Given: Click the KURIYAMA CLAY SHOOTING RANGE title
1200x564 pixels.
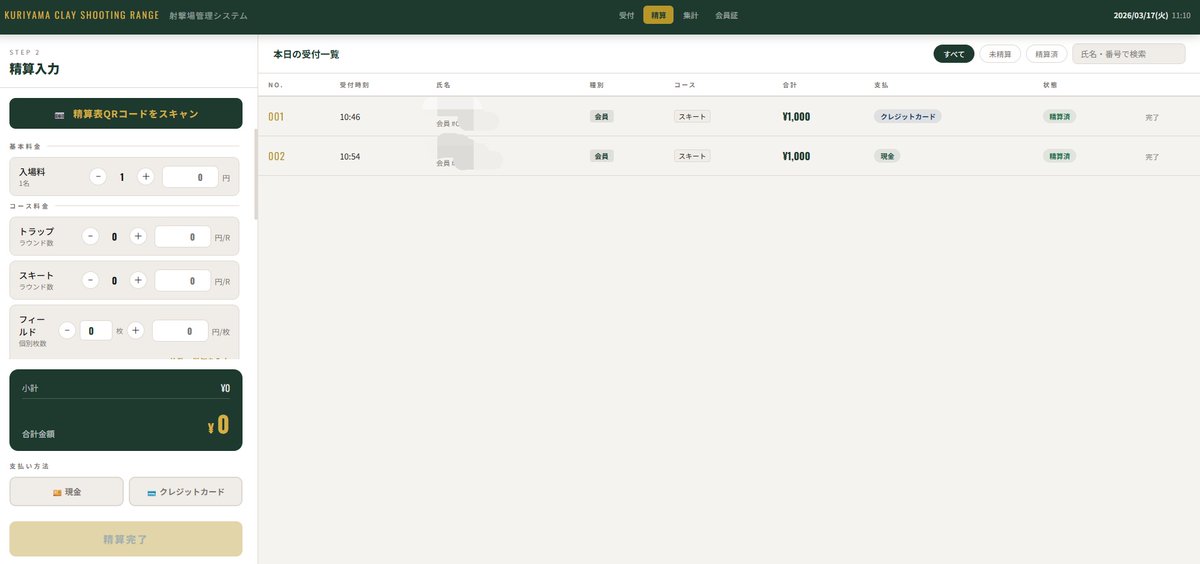Looking at the screenshot, I should pos(82,15).
